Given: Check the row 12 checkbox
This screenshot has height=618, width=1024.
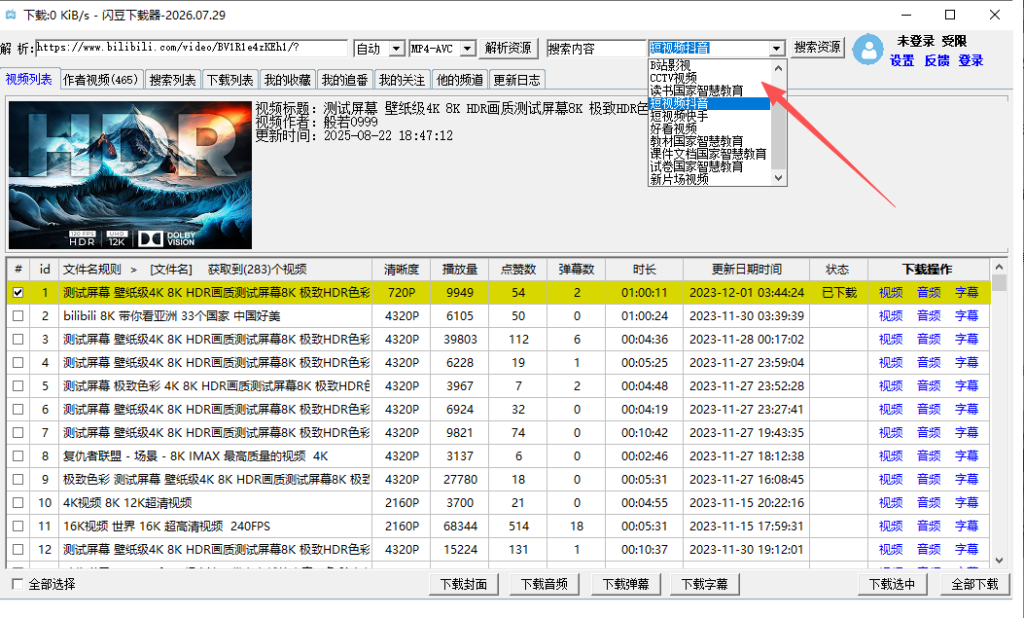Looking at the screenshot, I should [18, 549].
